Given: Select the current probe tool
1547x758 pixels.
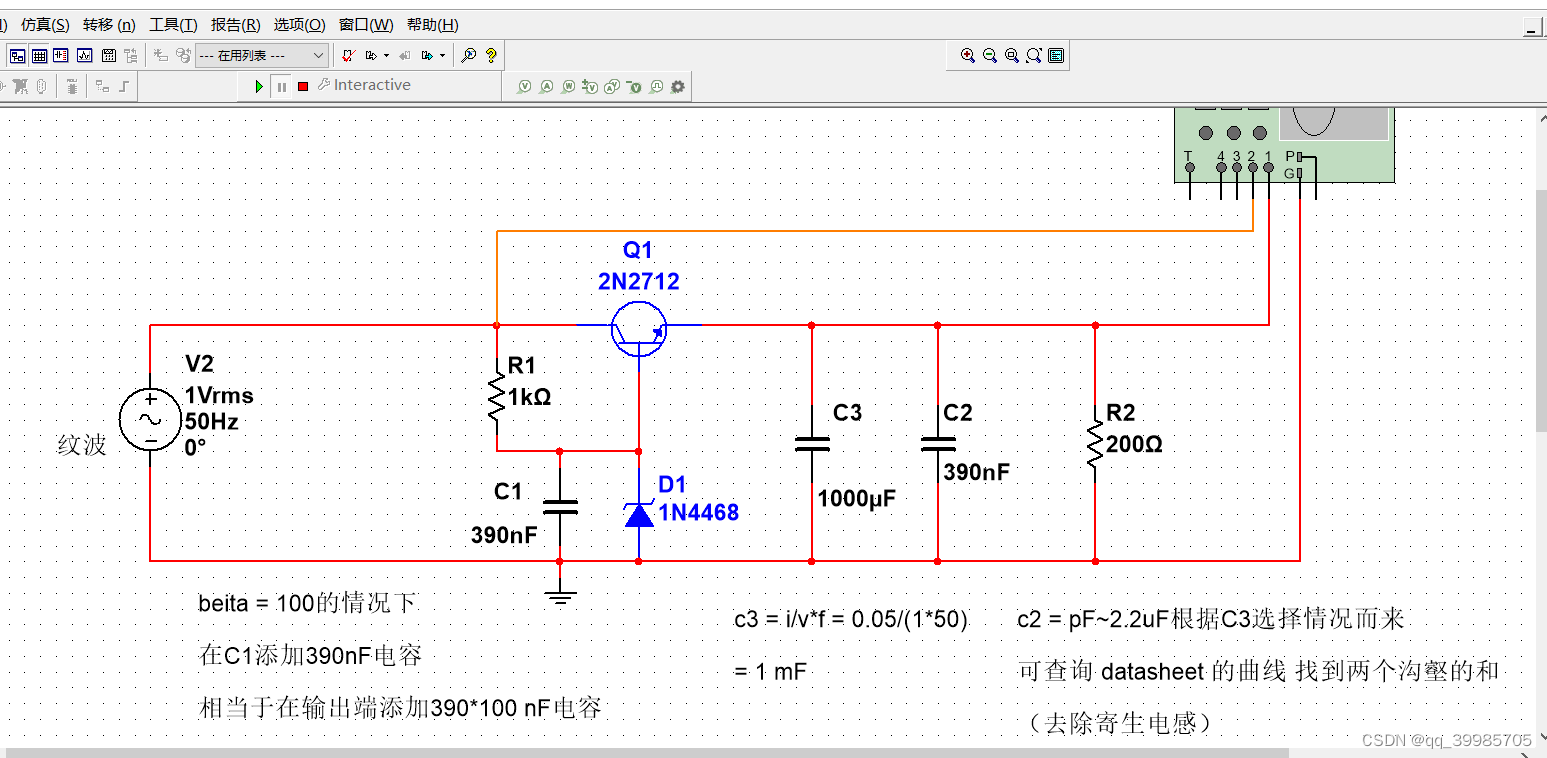Looking at the screenshot, I should coord(546,86).
